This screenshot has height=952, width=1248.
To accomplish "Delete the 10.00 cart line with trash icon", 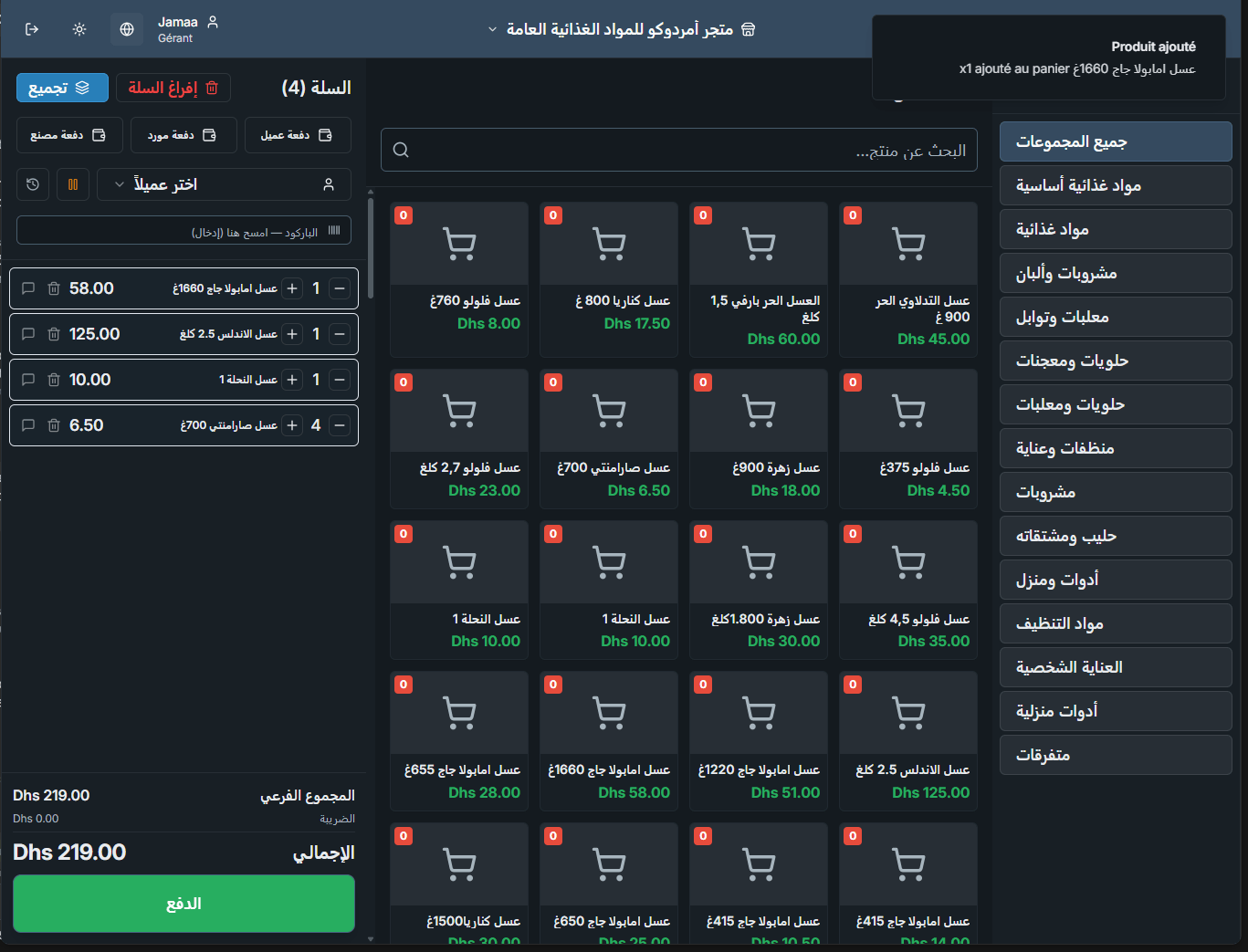I will [54, 380].
